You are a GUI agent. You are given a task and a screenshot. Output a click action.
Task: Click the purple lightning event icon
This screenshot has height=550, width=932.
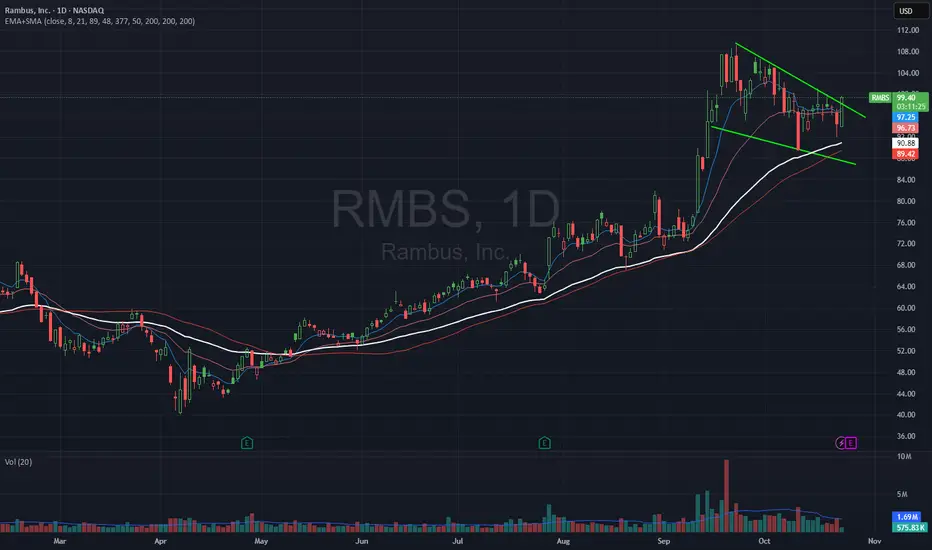(x=840, y=443)
